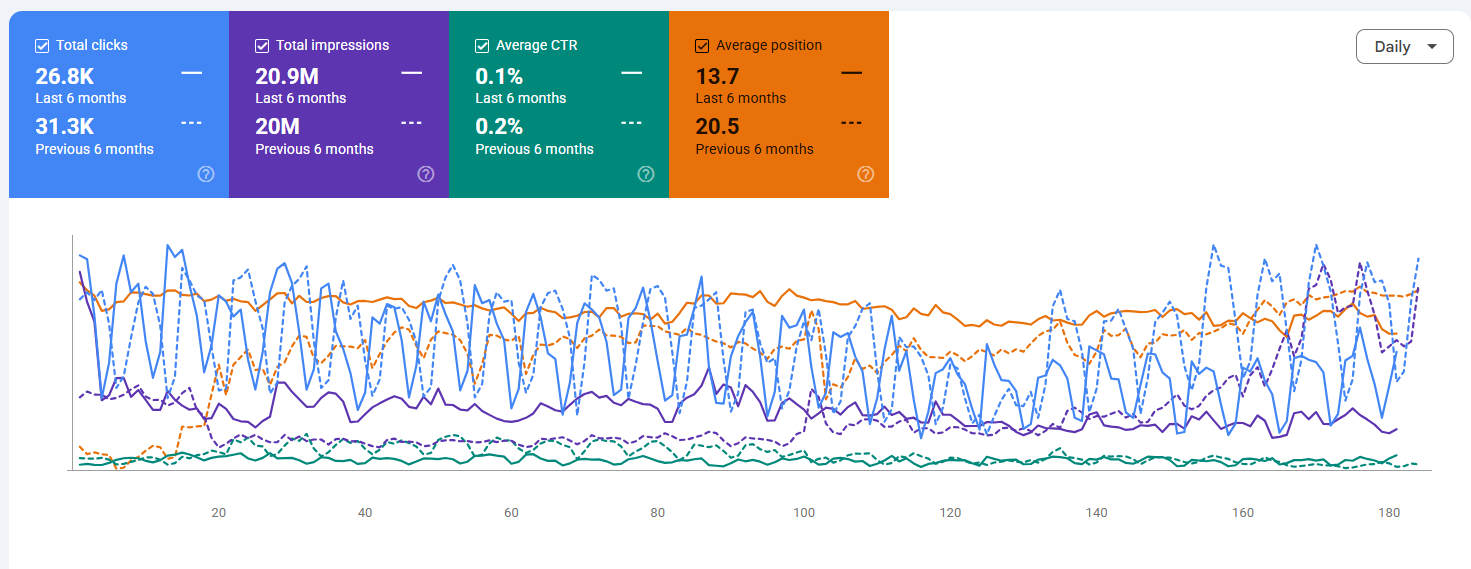Click solid line legend on Average CTR card
Viewport: 1471px width, 569px height.
coord(632,73)
